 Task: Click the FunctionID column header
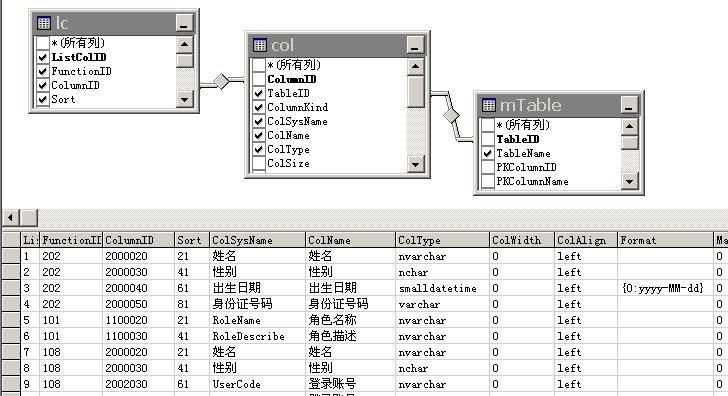pos(71,240)
